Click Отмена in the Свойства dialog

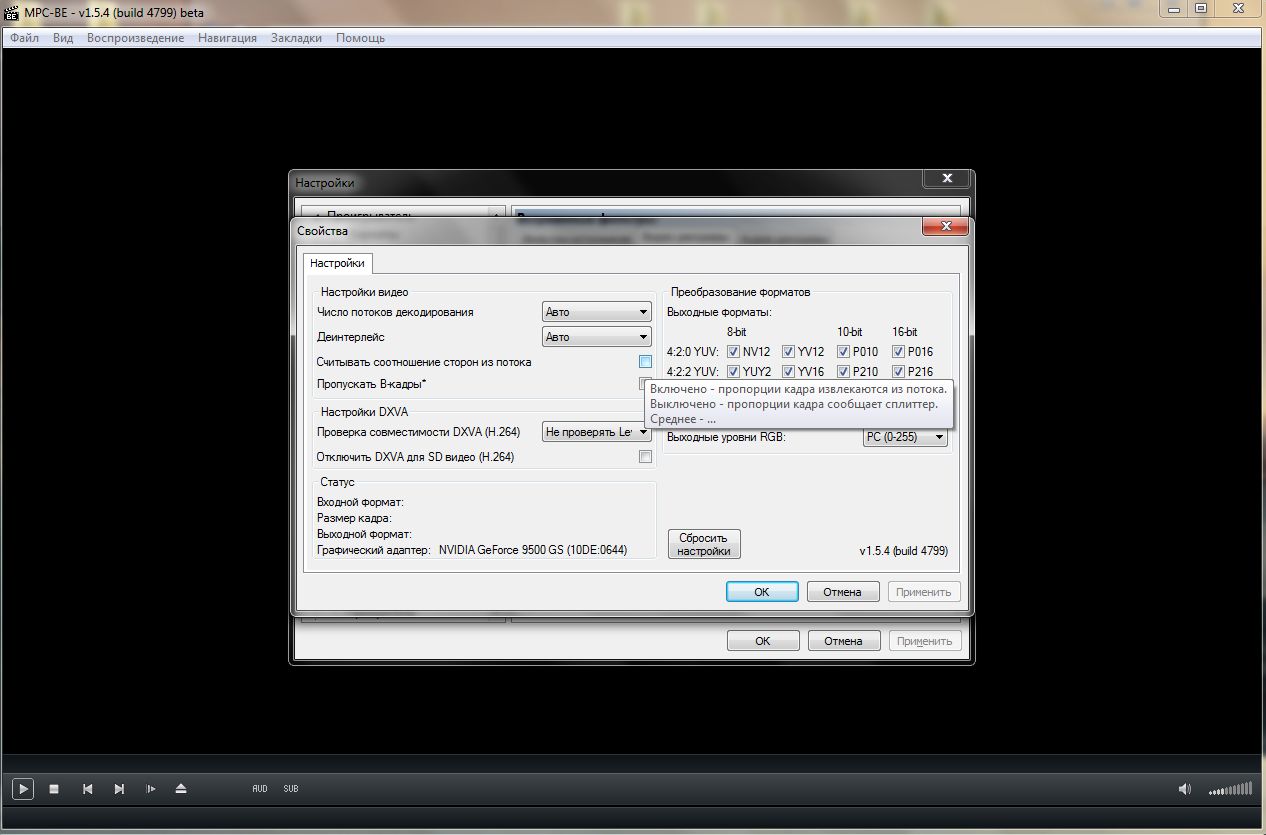(843, 592)
